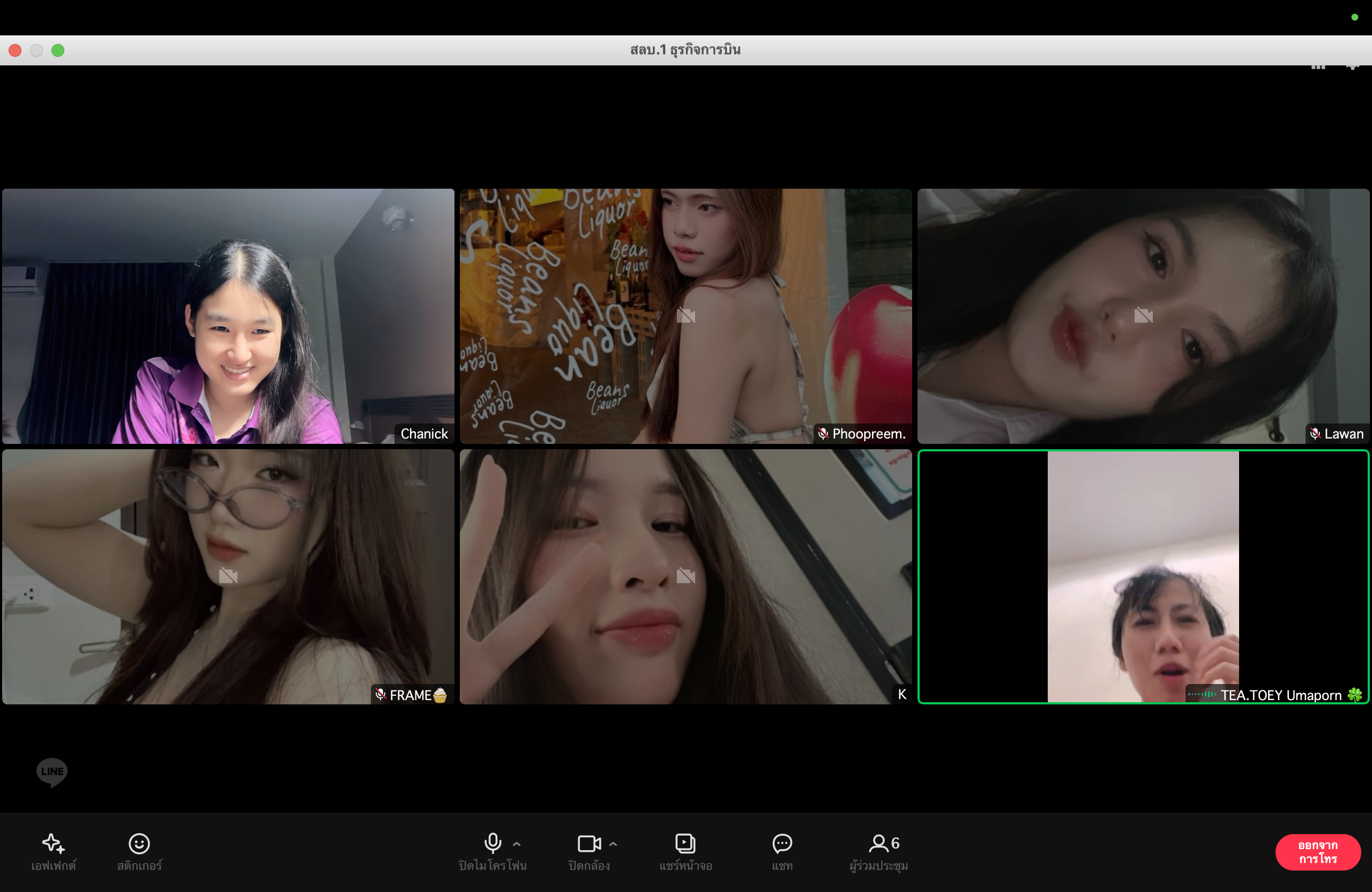Select Chanick's video tile
The image size is (1372, 892).
tap(228, 316)
